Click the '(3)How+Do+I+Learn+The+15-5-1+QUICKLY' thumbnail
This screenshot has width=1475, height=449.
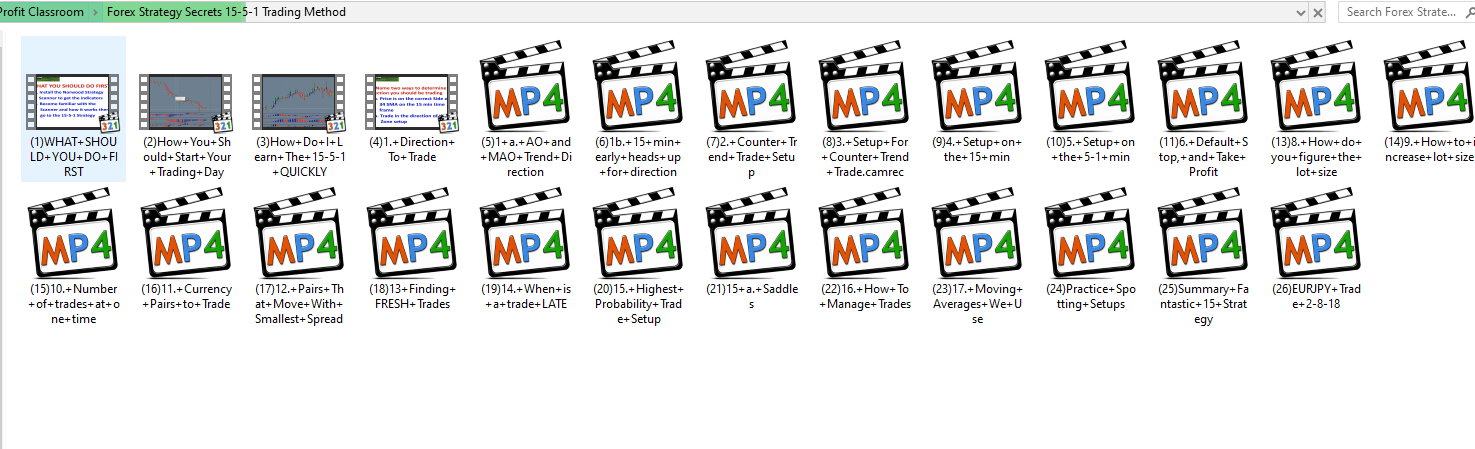coord(299,102)
